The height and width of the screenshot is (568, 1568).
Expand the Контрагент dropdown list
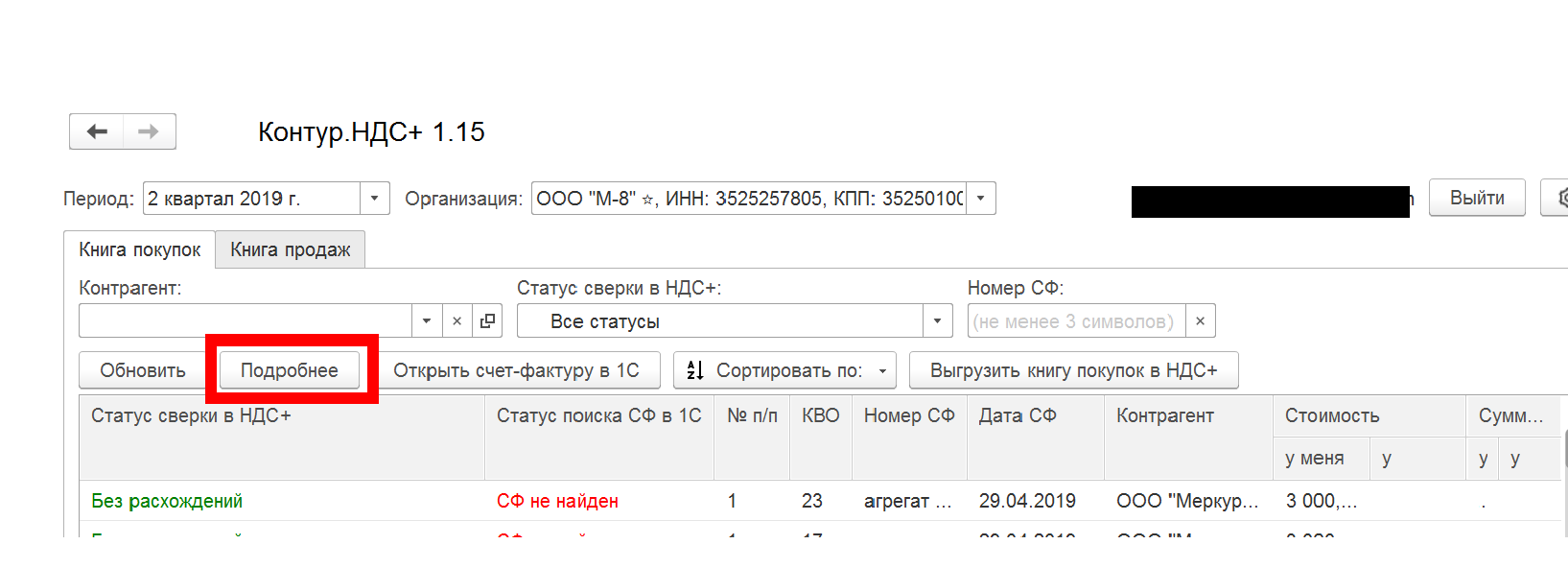tap(427, 320)
